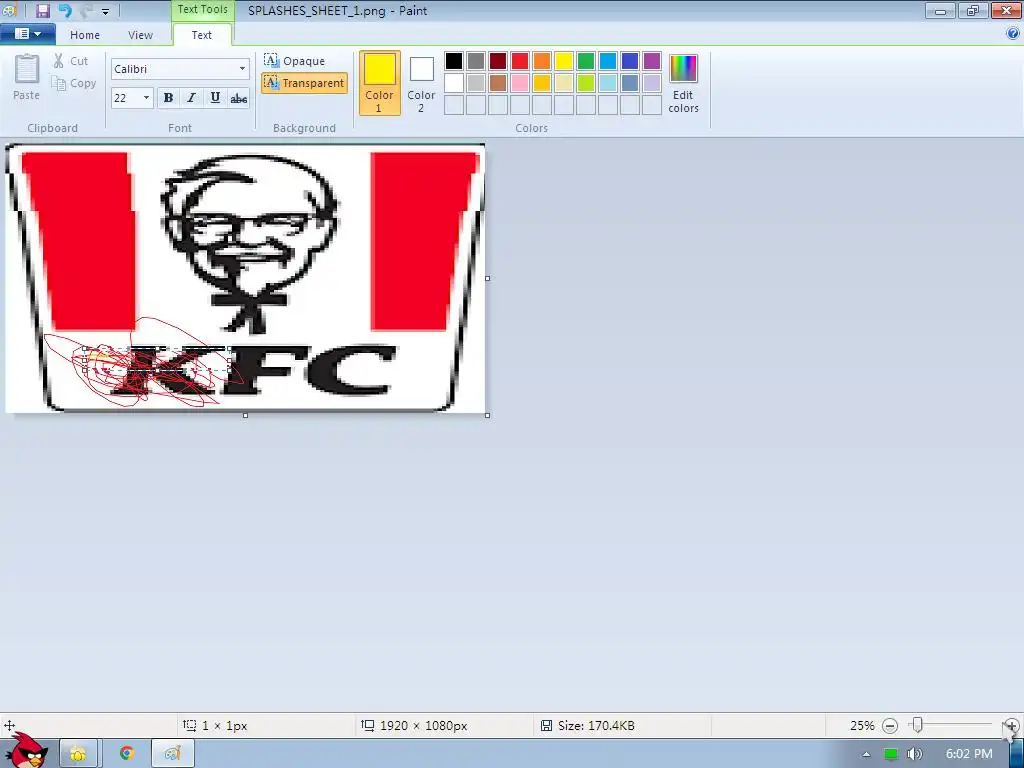This screenshot has width=1024, height=768.
Task: Pick the orange color swatch
Action: [x=542, y=61]
